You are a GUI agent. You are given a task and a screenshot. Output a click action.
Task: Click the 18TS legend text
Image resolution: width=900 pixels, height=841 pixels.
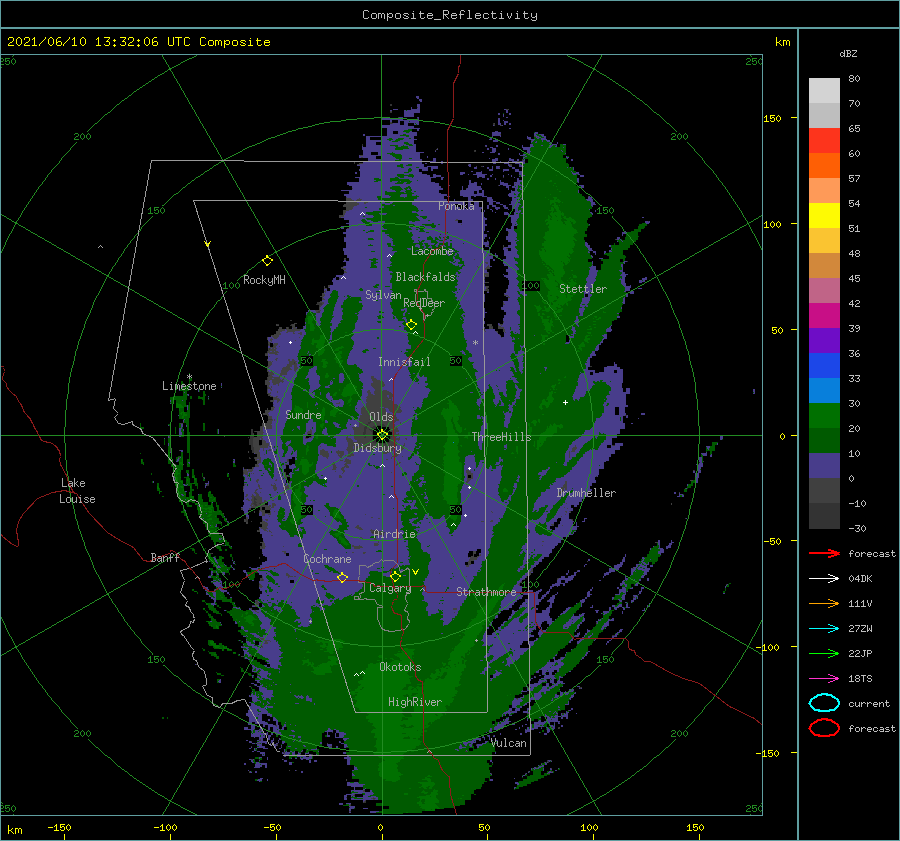(860, 678)
